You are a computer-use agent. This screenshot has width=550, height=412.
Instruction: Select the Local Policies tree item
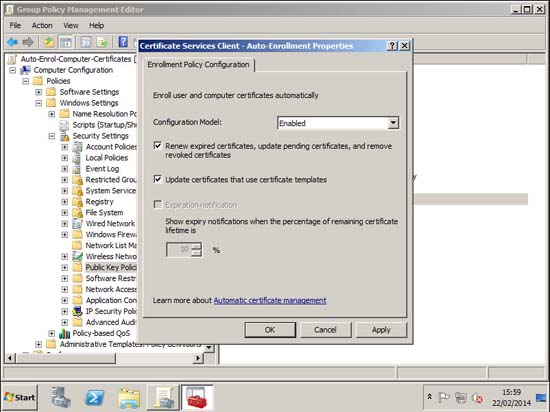(x=107, y=158)
